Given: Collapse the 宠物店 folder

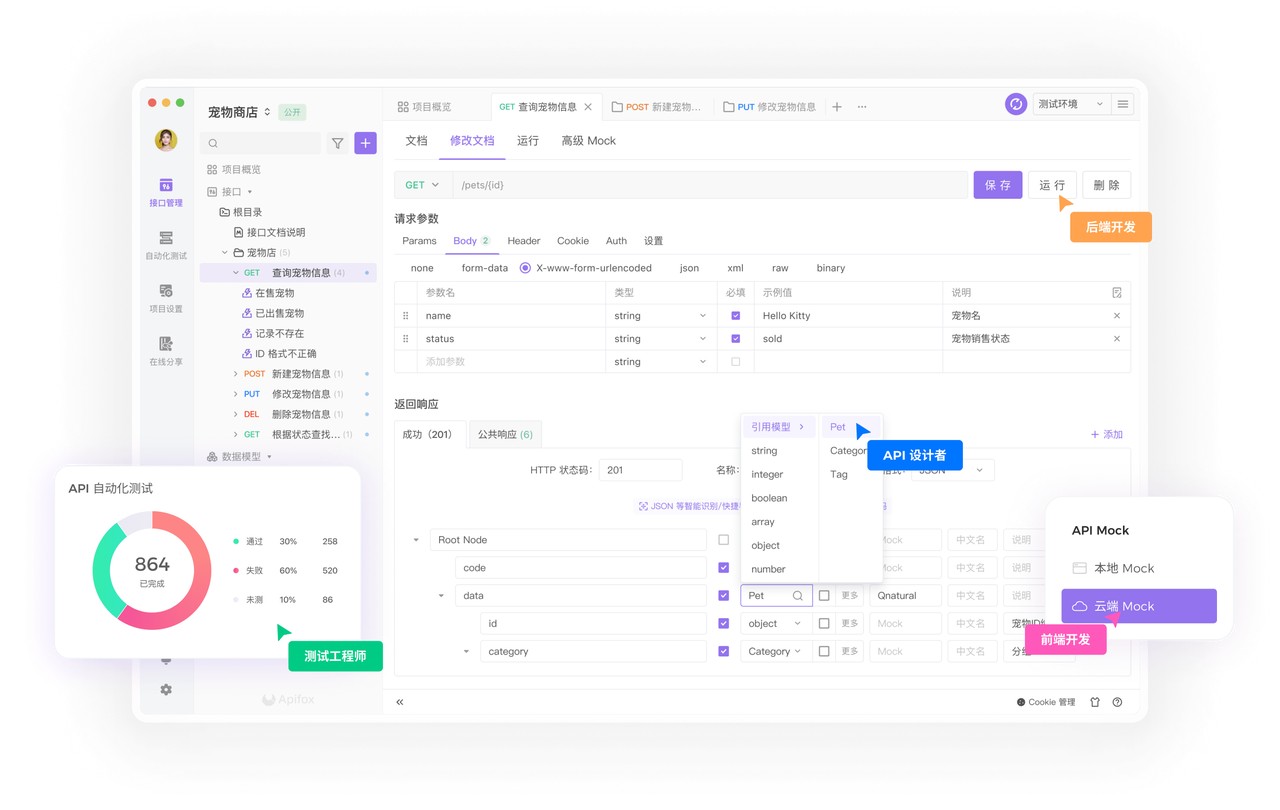Looking at the screenshot, I should click(225, 253).
